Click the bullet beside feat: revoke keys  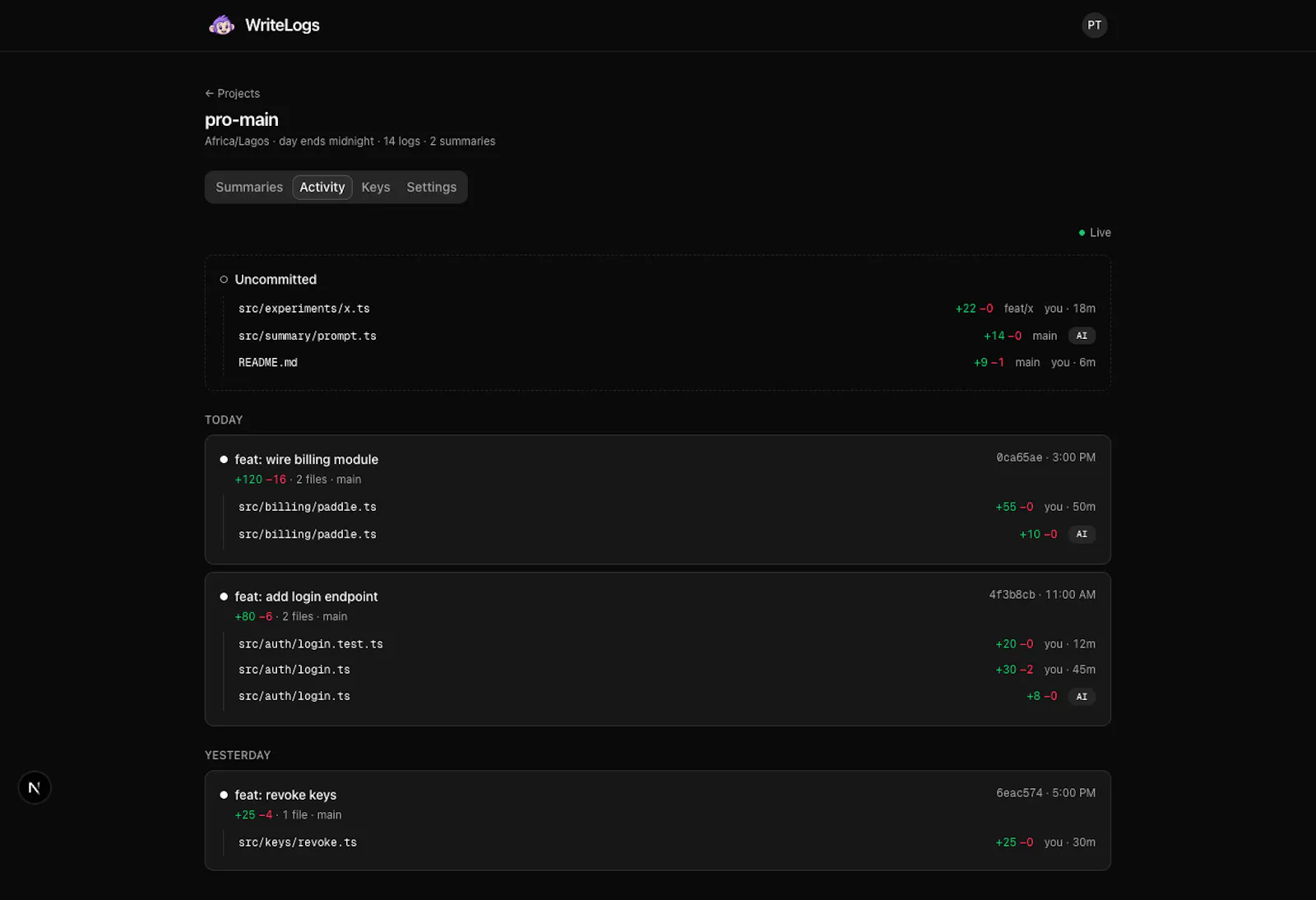click(x=224, y=795)
